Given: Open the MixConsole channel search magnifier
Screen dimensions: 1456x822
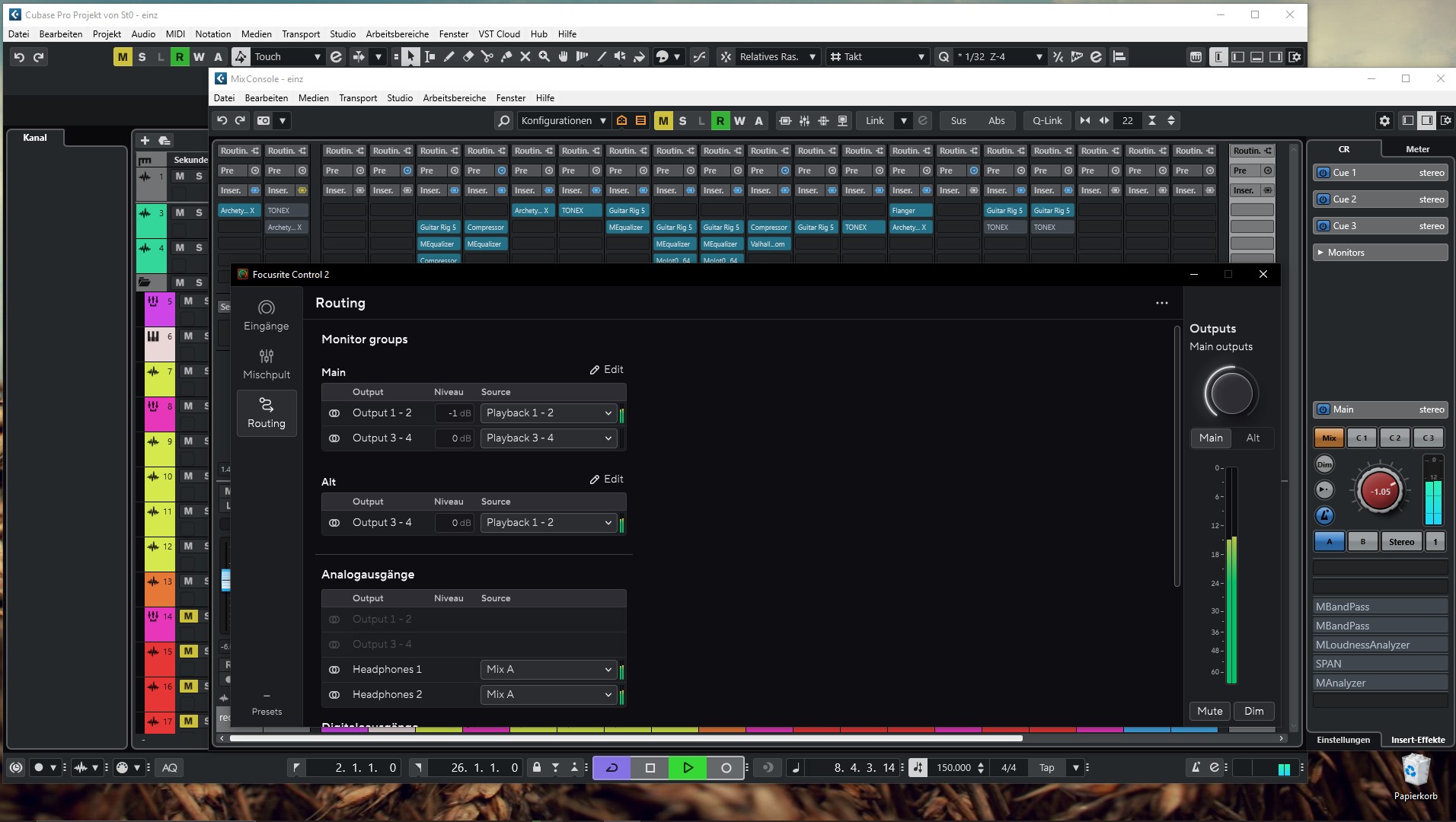Looking at the screenshot, I should point(503,120).
